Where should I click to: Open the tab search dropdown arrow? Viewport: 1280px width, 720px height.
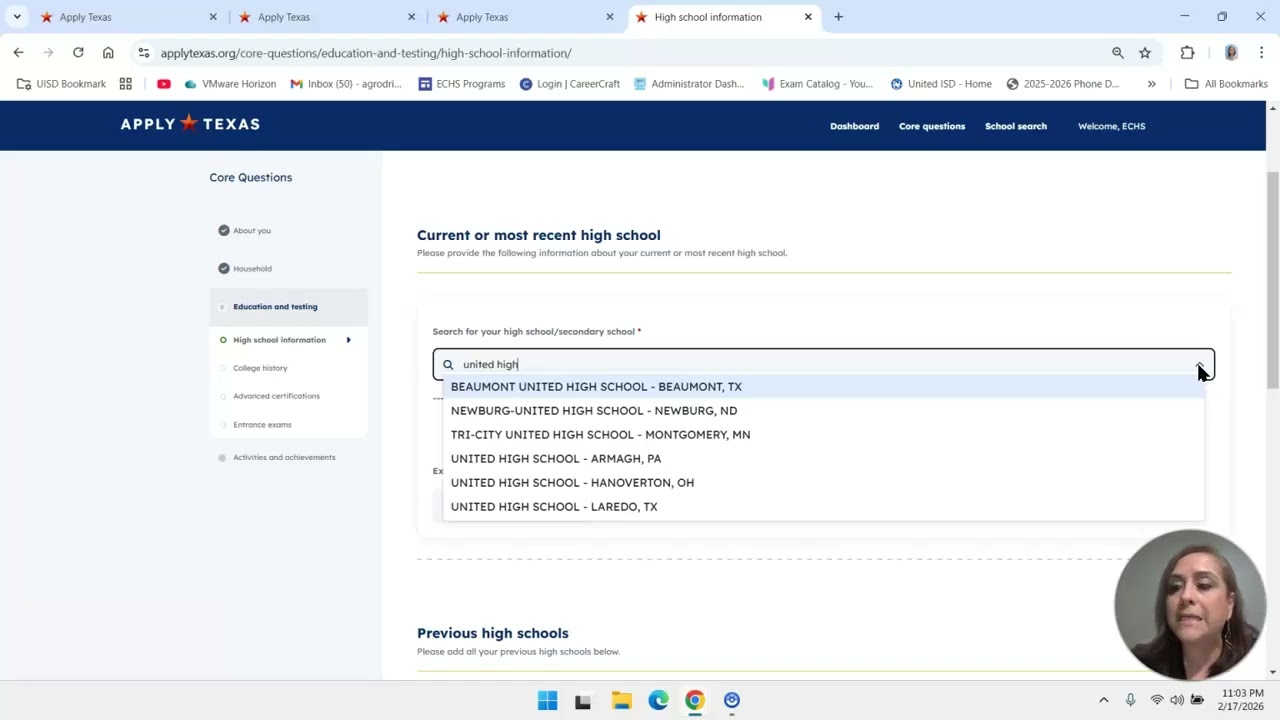[17, 17]
